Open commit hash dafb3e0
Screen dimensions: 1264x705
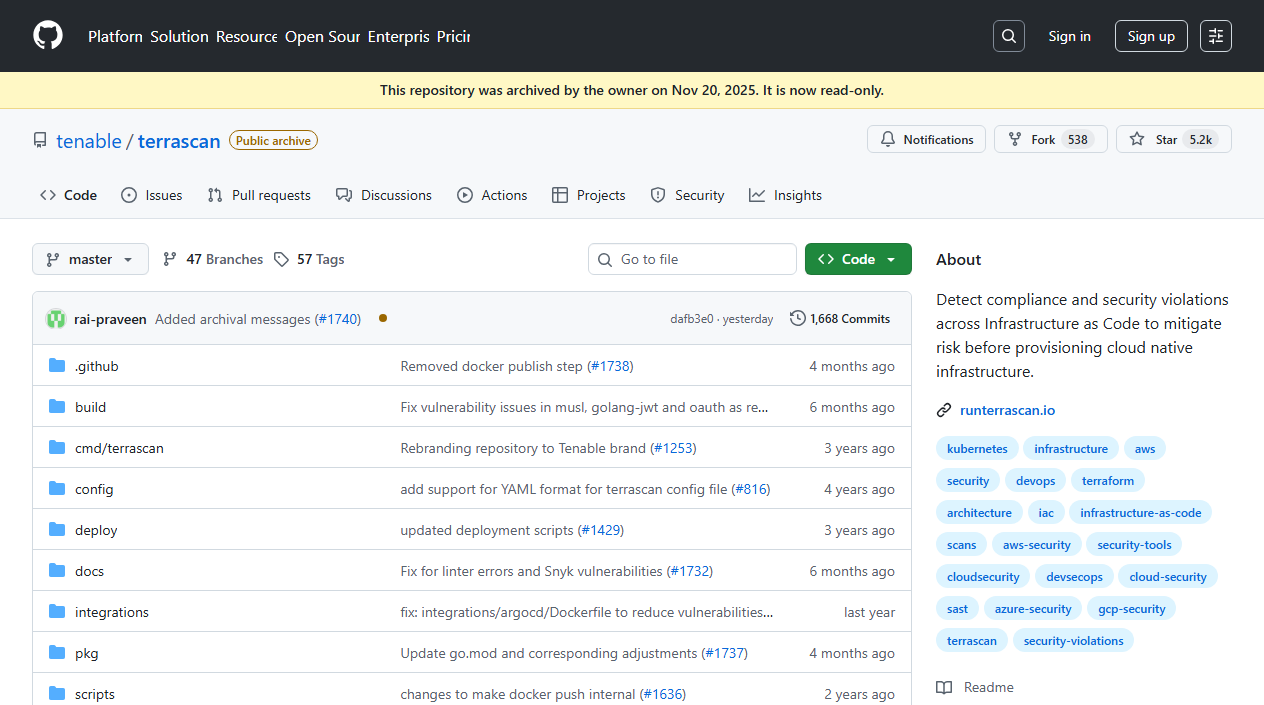click(x=692, y=319)
